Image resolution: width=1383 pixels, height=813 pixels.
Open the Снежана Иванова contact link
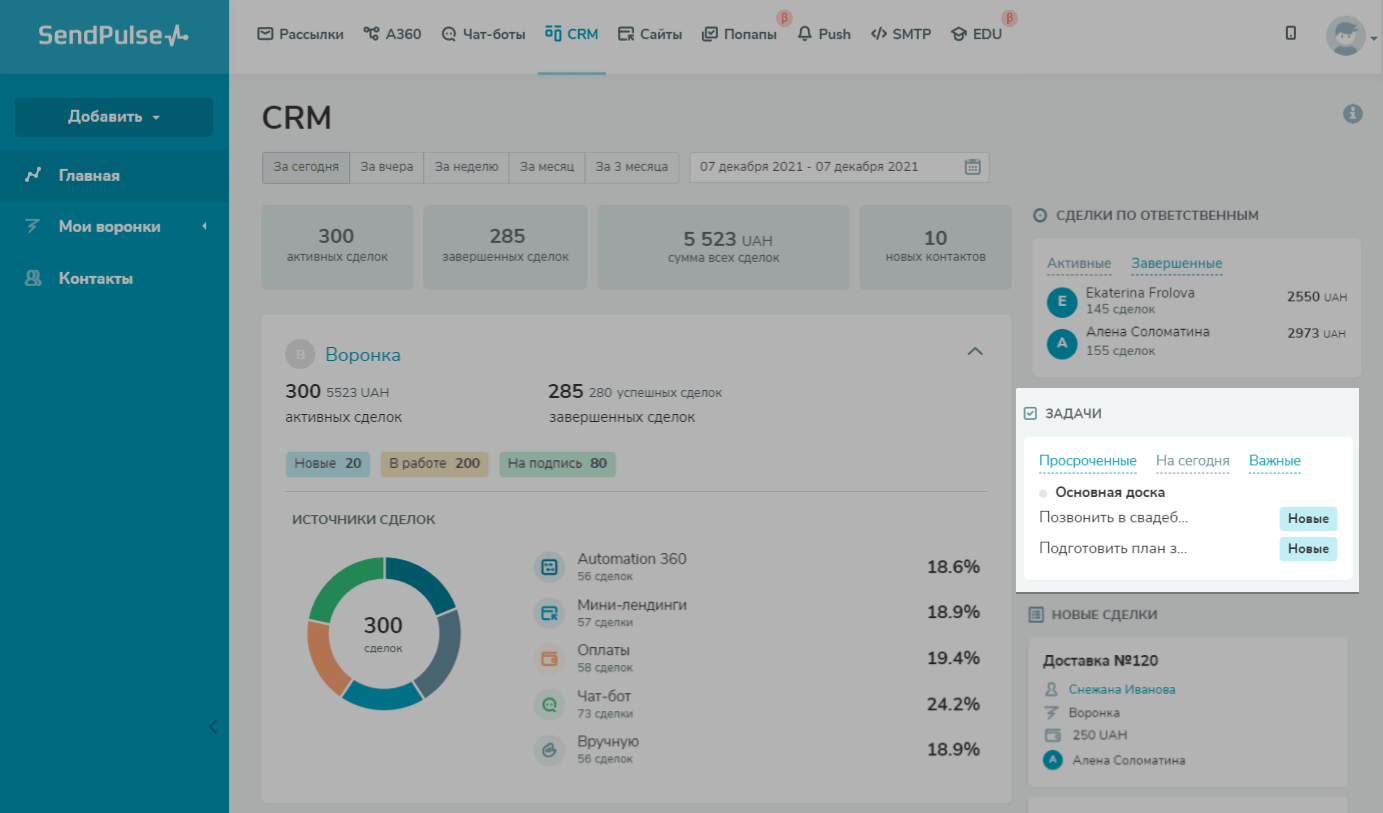click(1121, 689)
